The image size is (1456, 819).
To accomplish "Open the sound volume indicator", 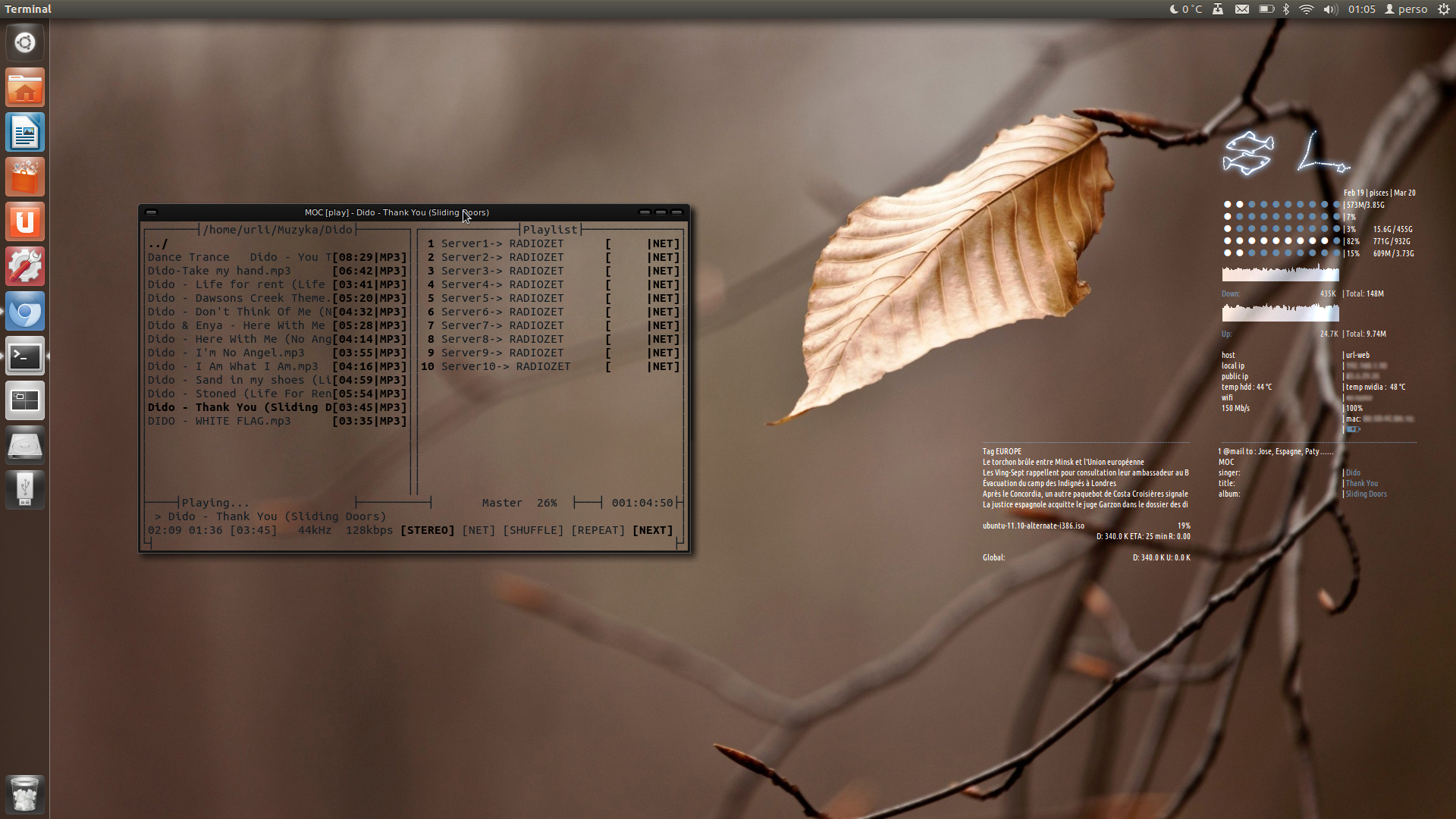I will 1330,9.
